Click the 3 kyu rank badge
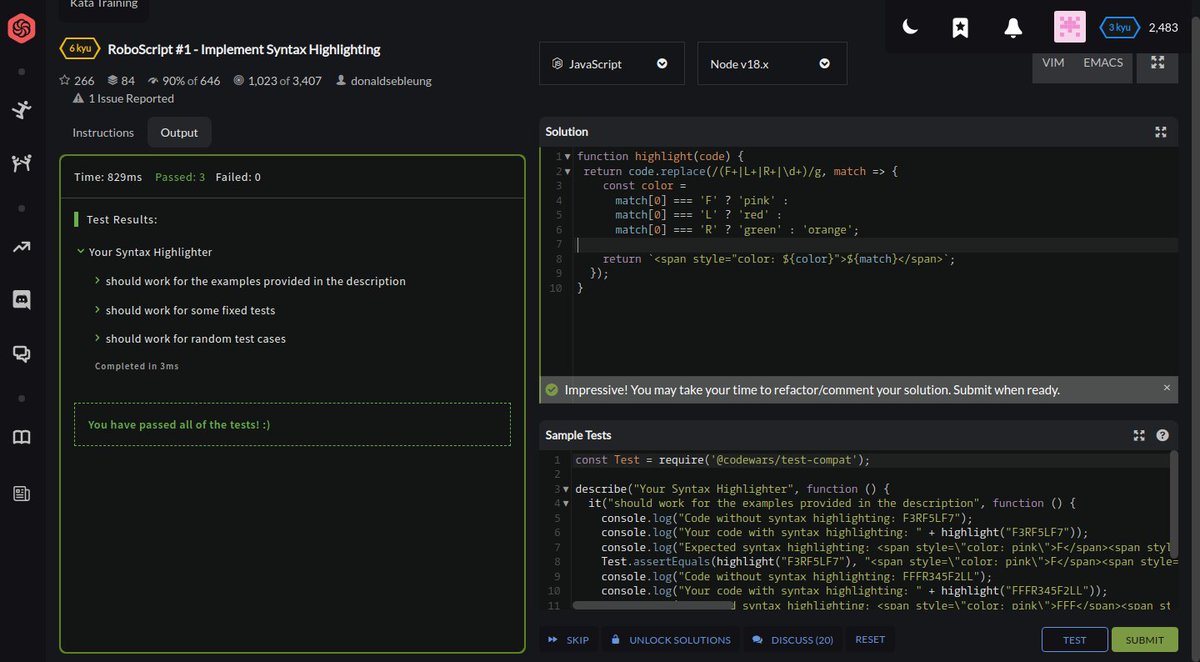1200x662 pixels. (1118, 28)
